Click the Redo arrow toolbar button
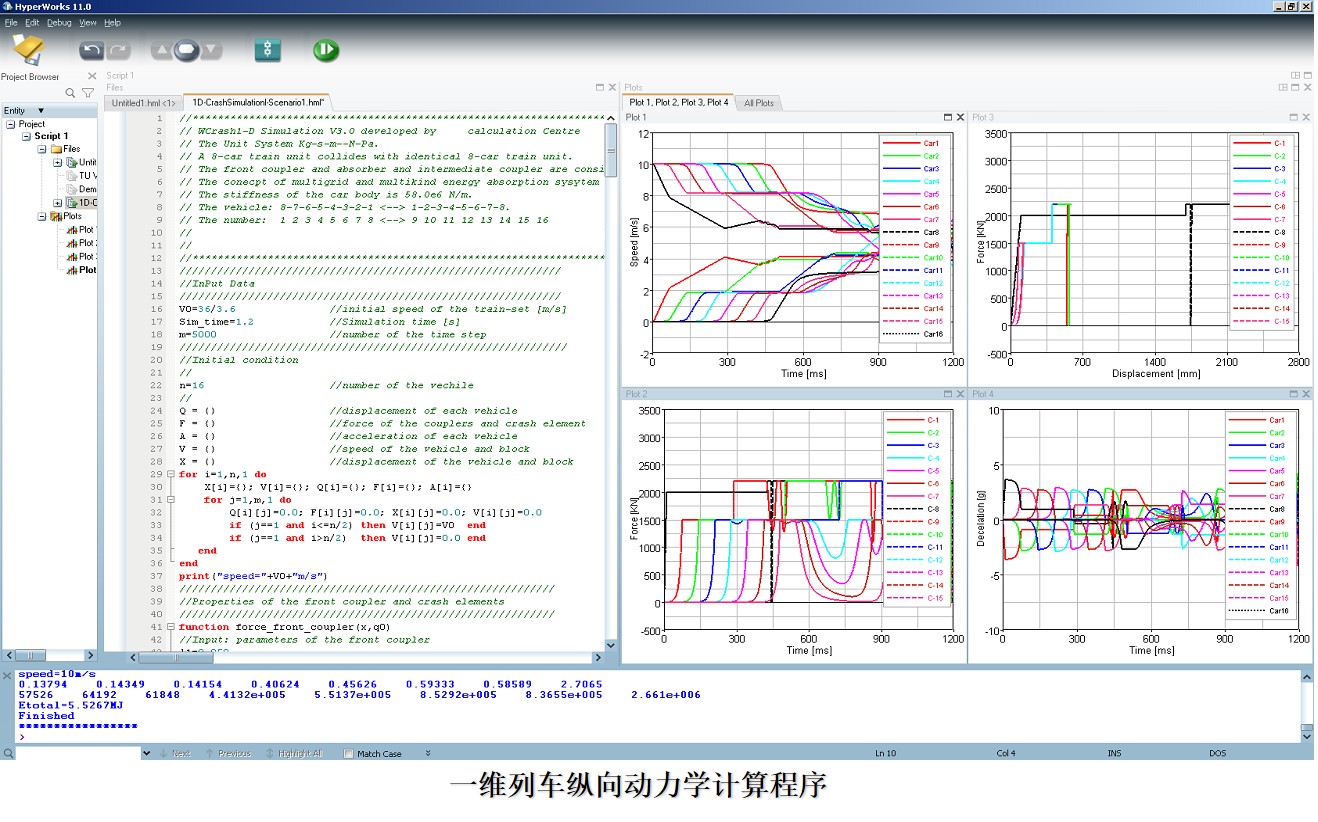The width and height of the screenshot is (1318, 822). point(119,50)
